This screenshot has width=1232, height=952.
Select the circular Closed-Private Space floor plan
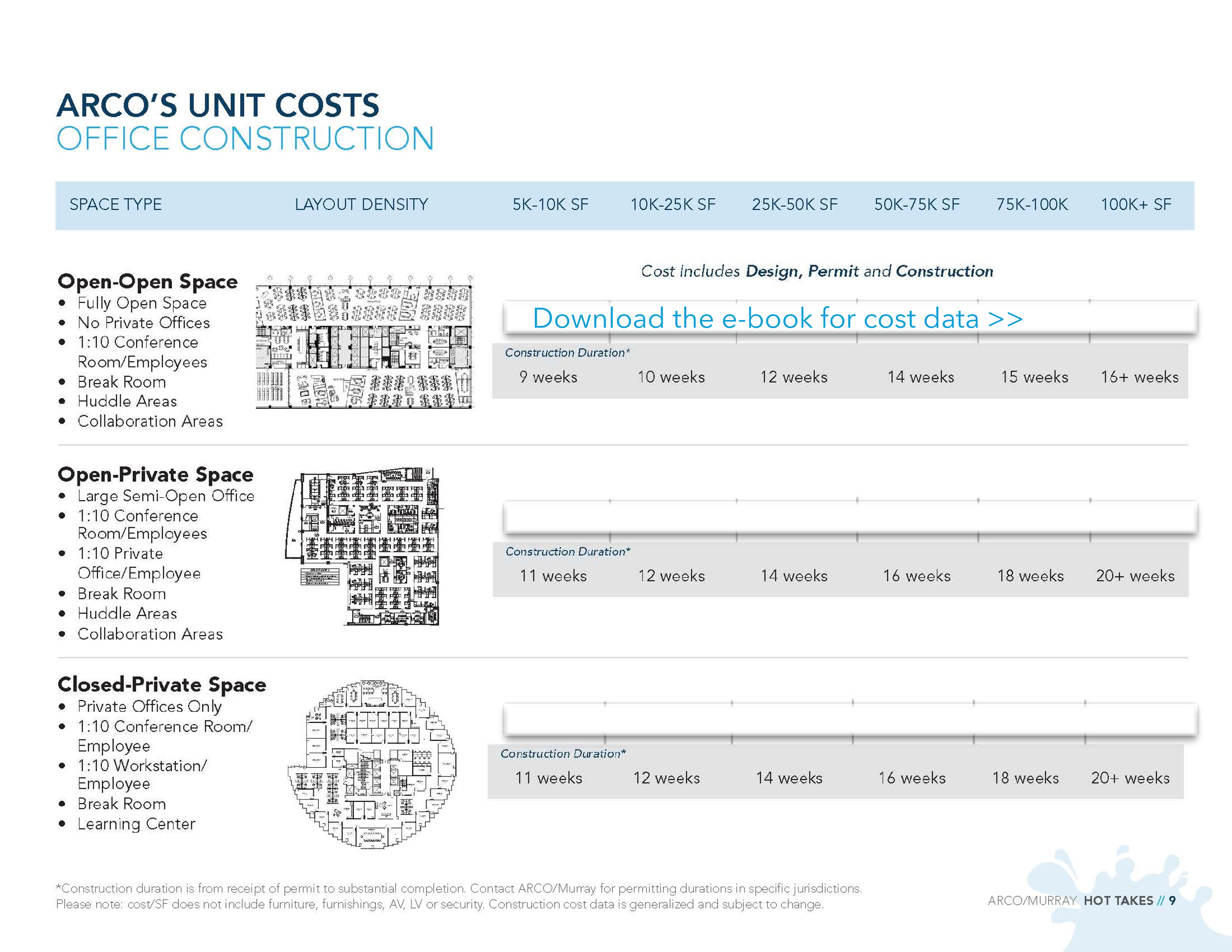point(372,764)
